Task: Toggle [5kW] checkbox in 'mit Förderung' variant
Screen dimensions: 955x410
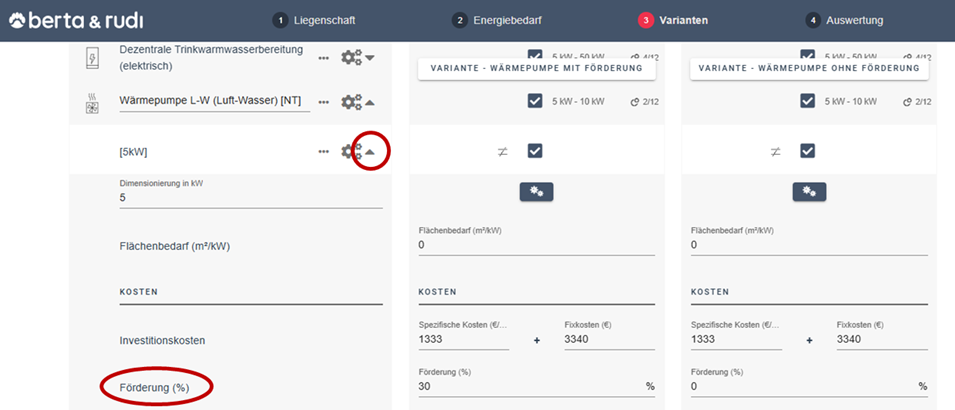Action: [x=535, y=151]
